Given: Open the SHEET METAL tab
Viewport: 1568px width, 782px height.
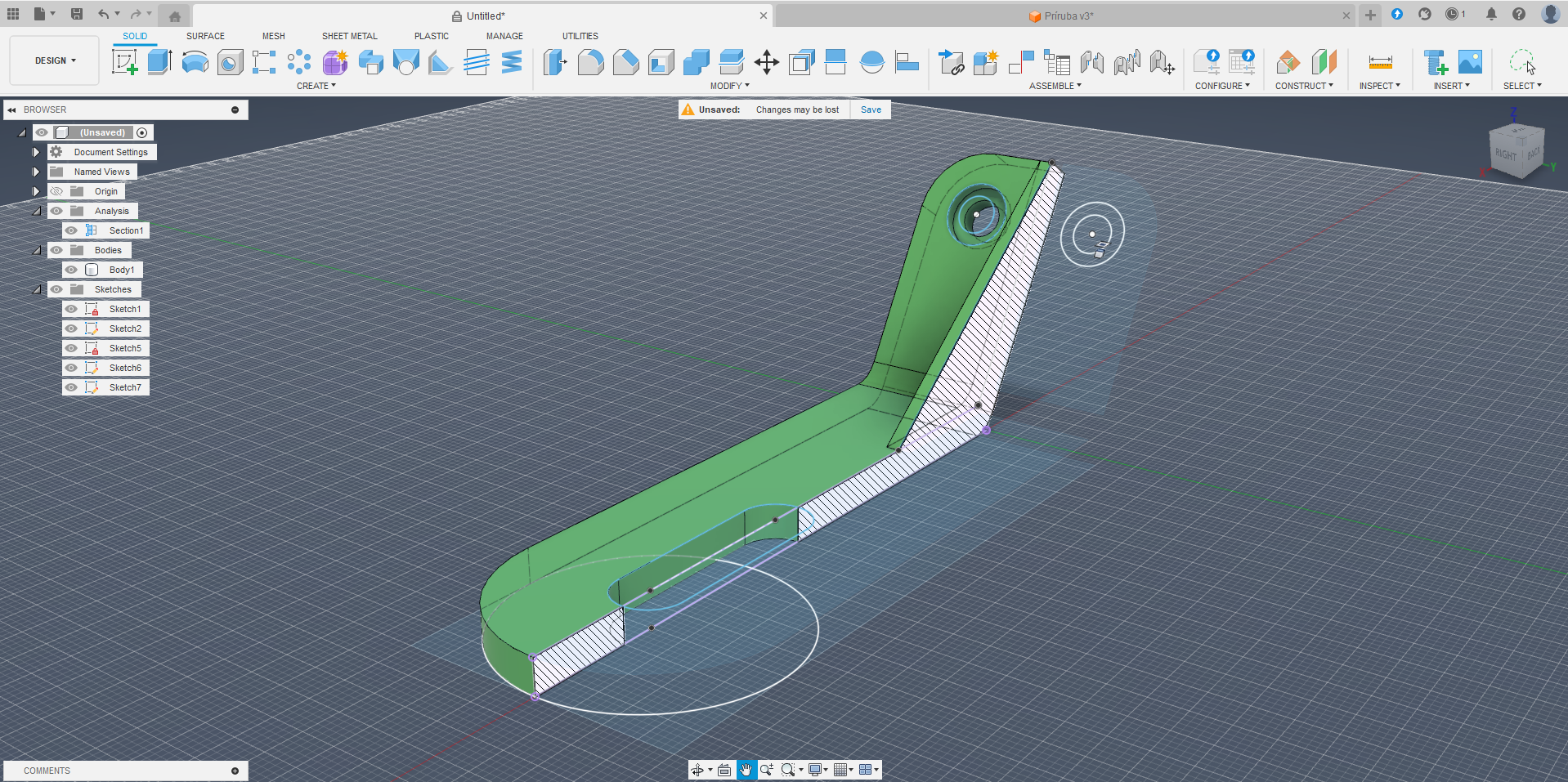Looking at the screenshot, I should 349,36.
